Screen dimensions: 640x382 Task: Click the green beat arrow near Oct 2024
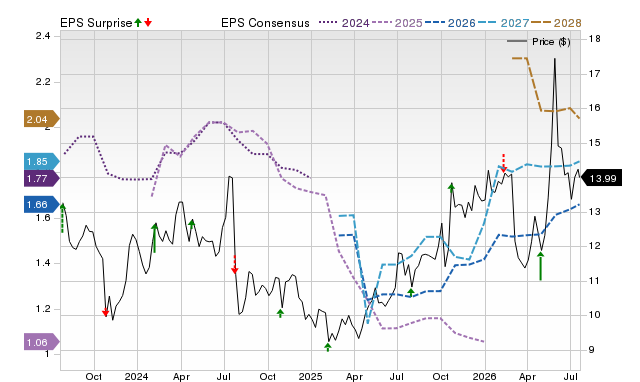pos(280,313)
